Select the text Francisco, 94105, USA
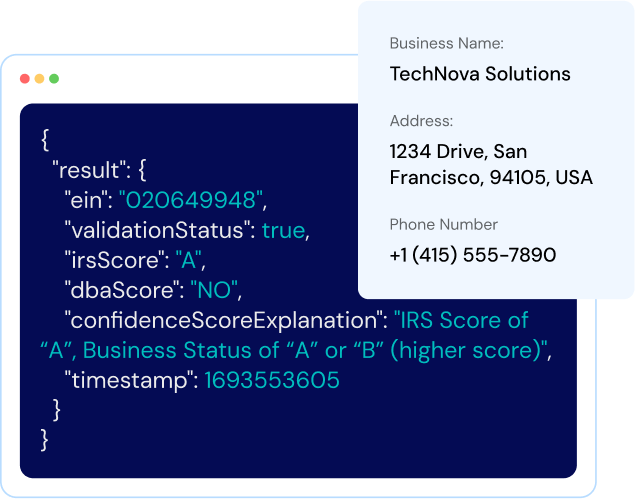635x499 pixels. (491, 177)
